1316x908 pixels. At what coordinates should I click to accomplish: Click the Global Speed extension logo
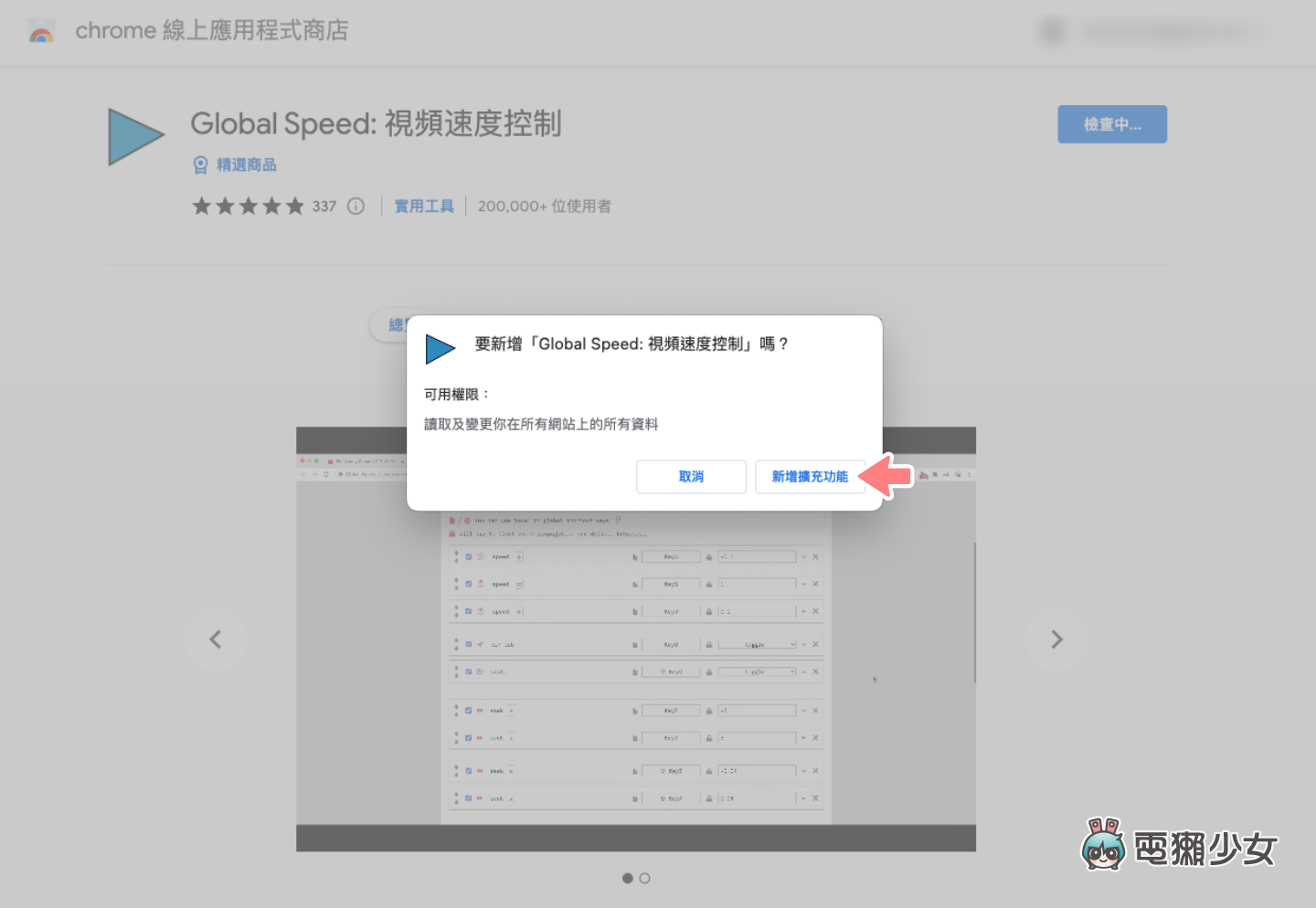136,137
